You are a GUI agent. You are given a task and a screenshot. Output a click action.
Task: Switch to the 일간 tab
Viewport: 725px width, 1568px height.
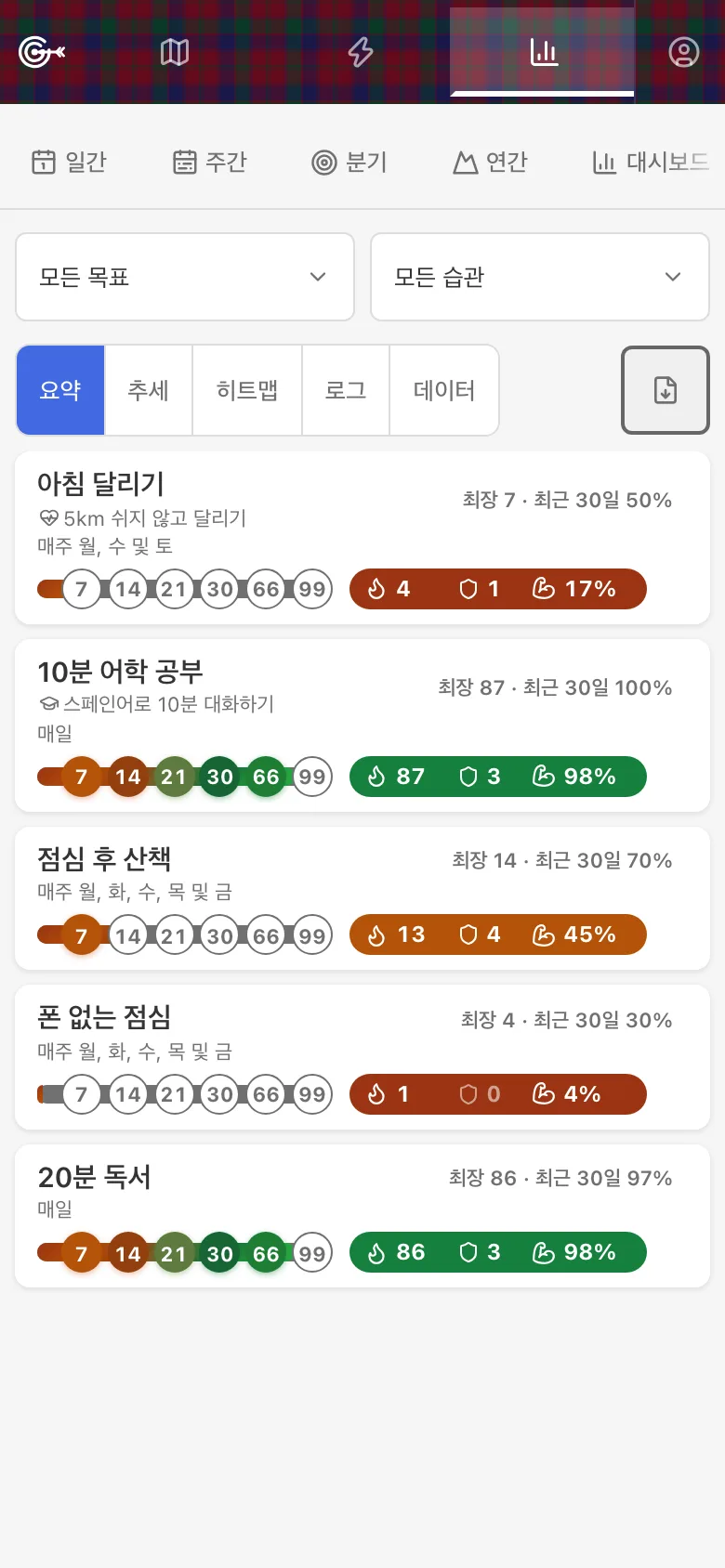point(70,163)
